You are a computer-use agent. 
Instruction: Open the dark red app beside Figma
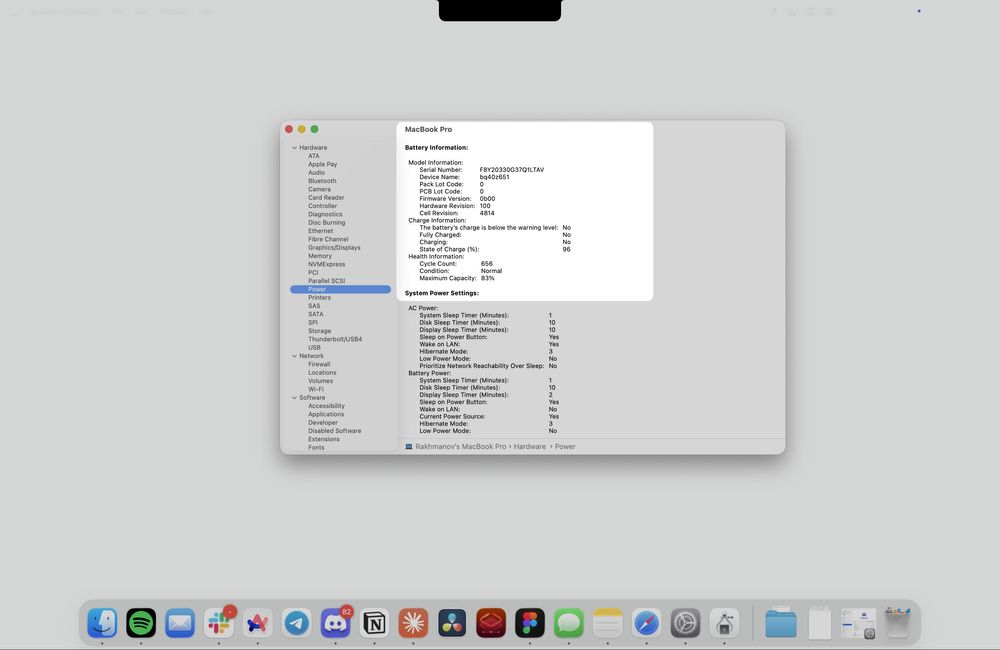(491, 623)
